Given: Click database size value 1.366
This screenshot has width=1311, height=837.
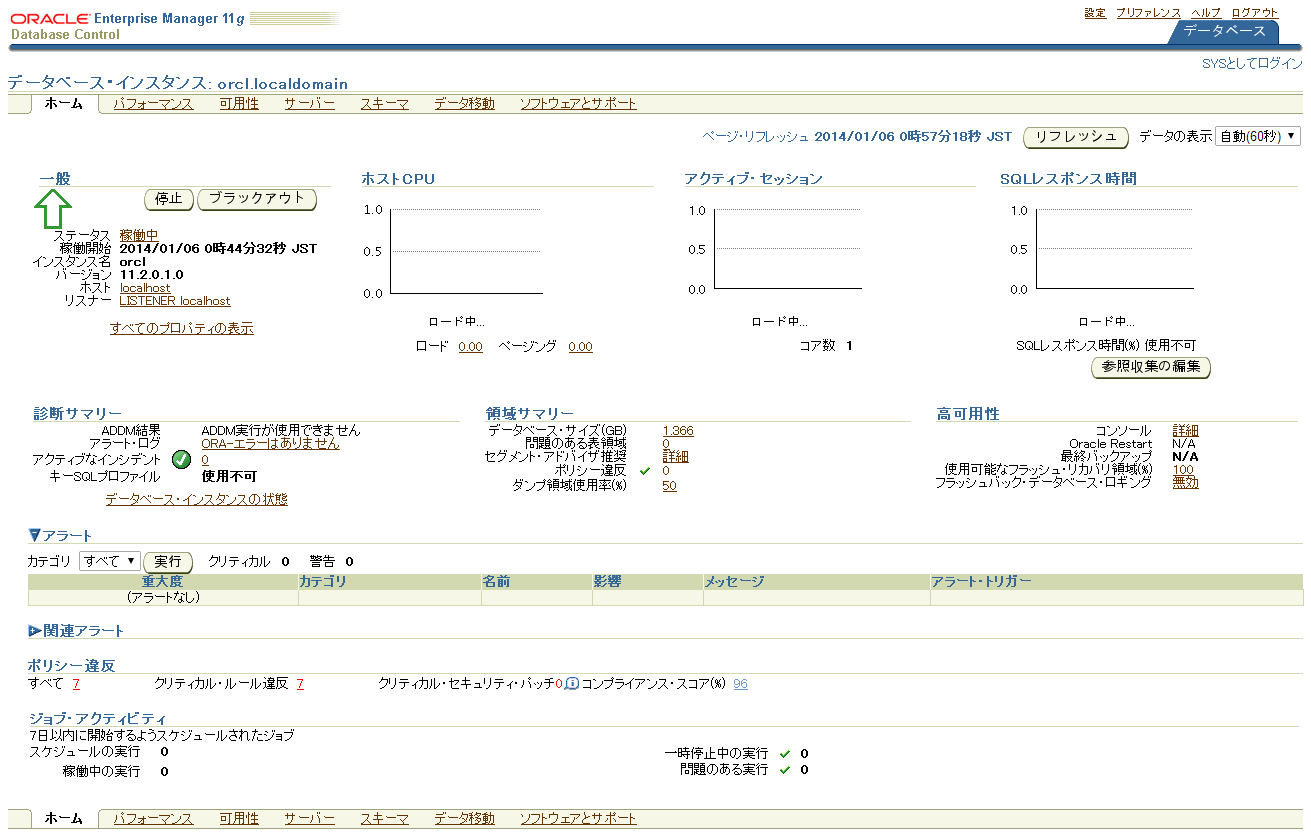Looking at the screenshot, I should point(678,431).
